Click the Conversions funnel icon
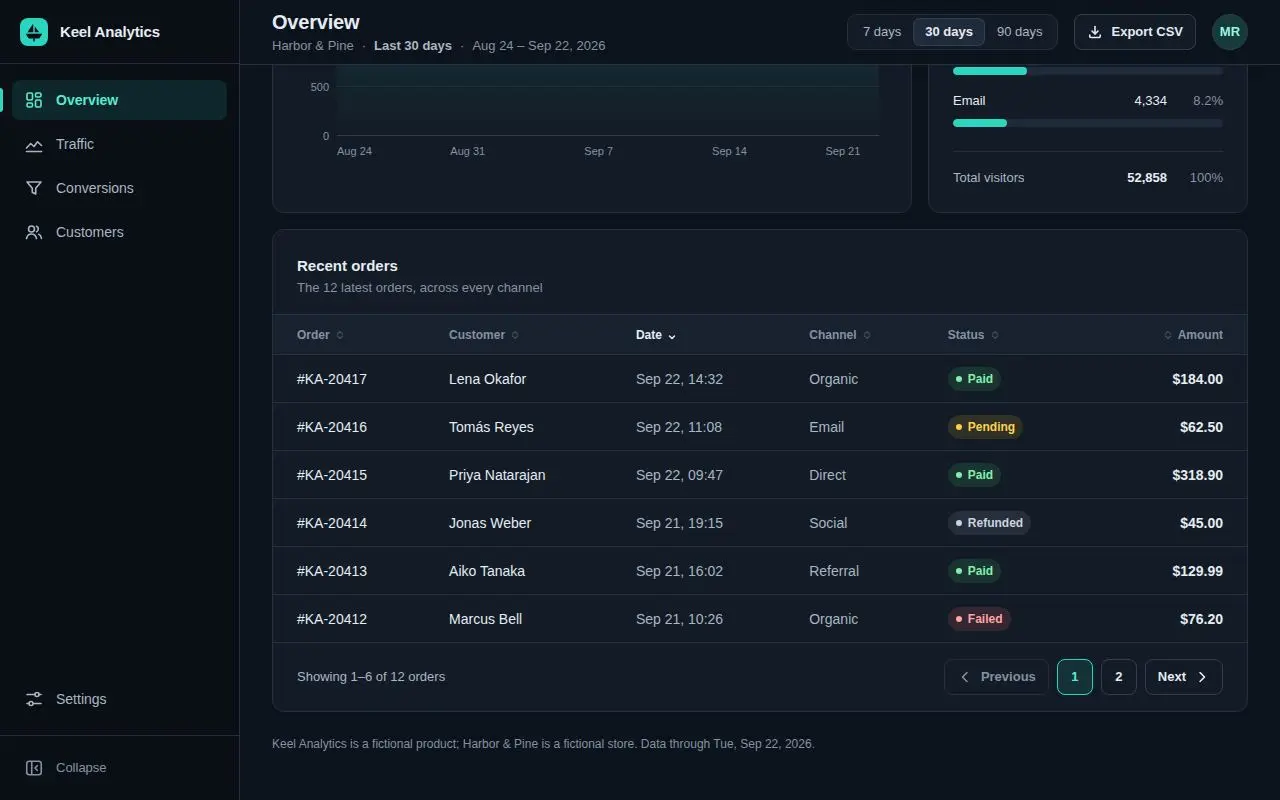 click(x=34, y=188)
